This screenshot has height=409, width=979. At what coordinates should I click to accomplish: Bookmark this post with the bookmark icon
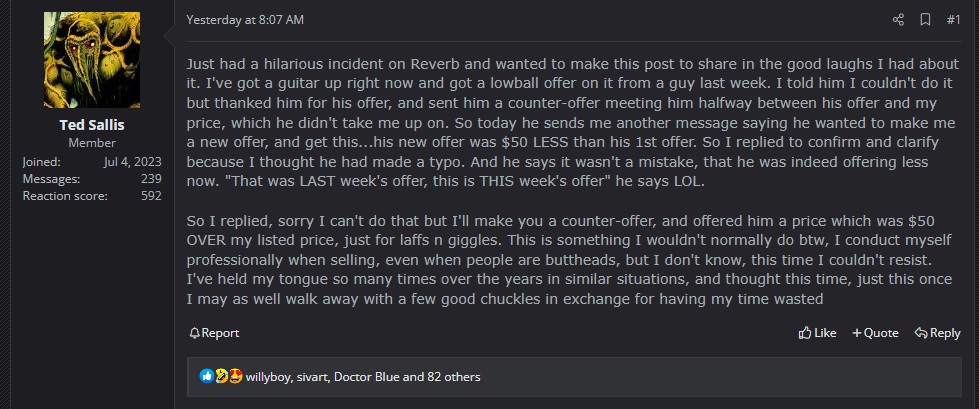(x=925, y=19)
